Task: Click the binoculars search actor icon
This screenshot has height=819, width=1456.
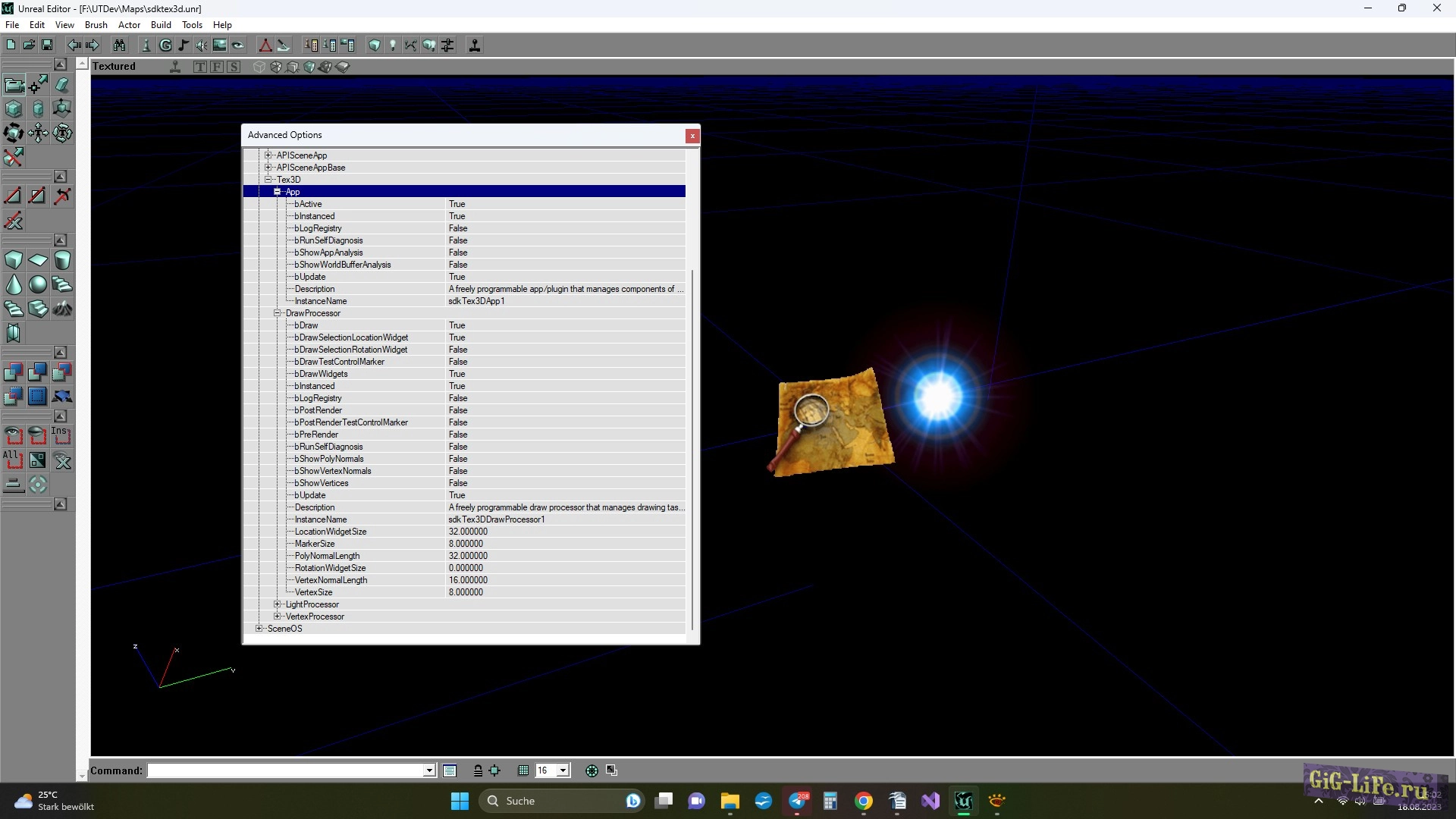Action: pos(119,45)
